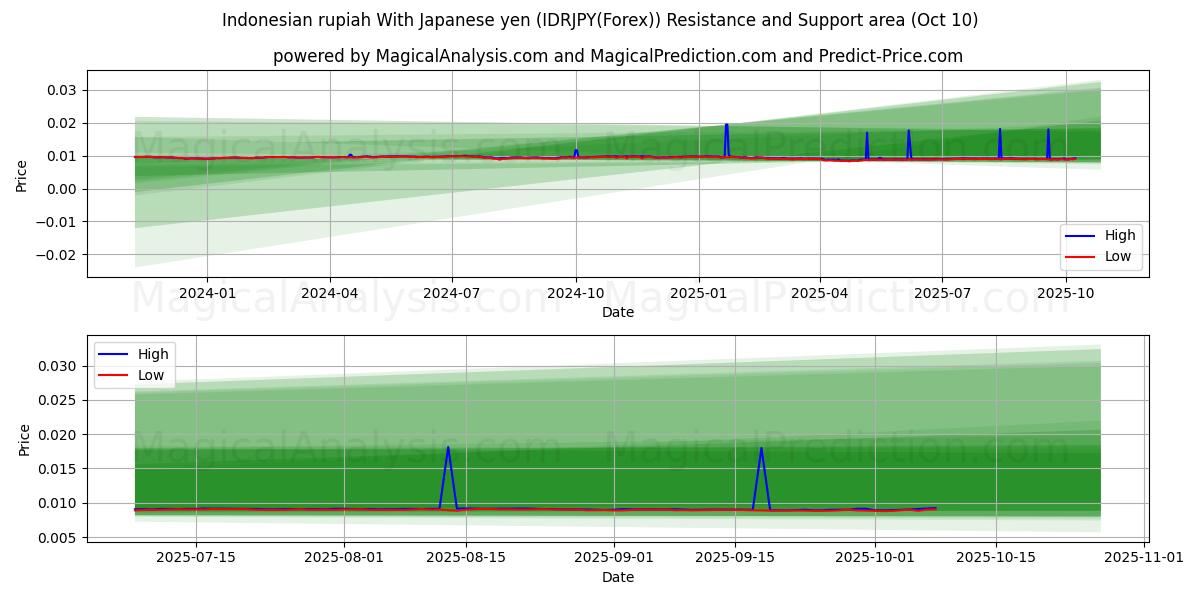Viewport: 1200px width, 600px height.
Task: Click the bottom chart spike near 2025-08-15
Action: [448, 449]
